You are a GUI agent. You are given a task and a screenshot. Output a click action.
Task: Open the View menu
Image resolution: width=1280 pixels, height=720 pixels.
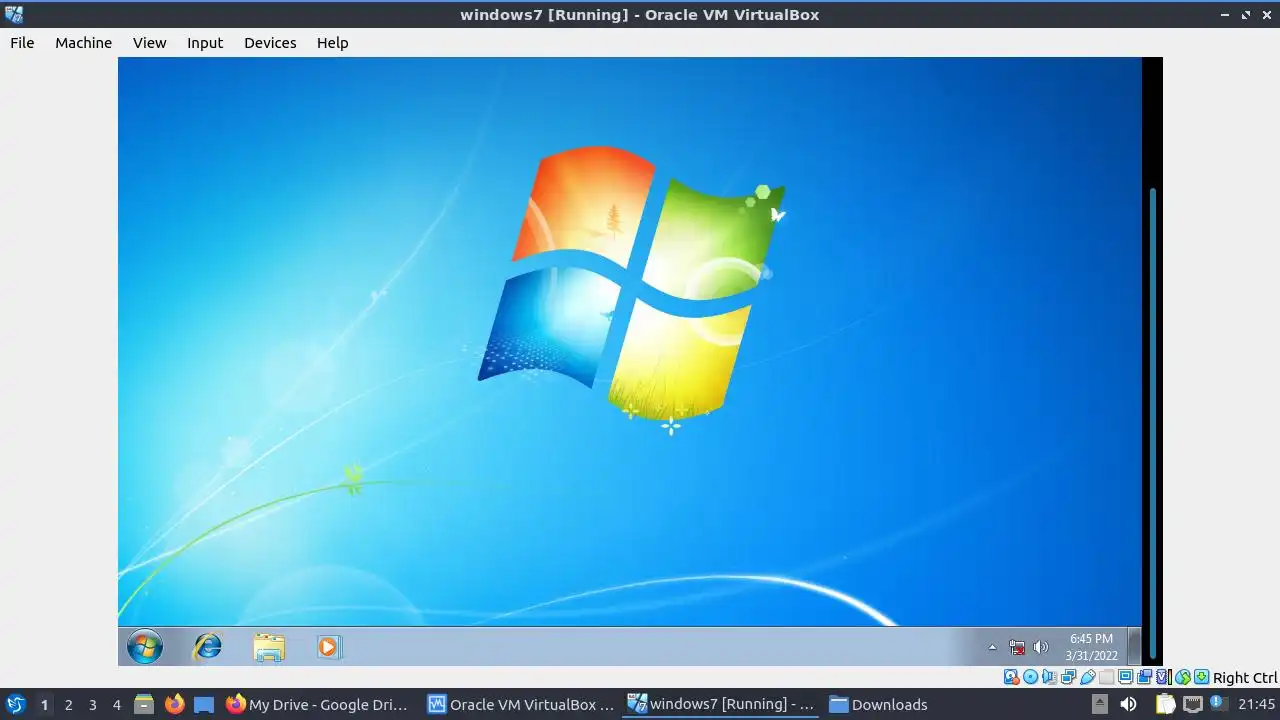pyautogui.click(x=150, y=43)
